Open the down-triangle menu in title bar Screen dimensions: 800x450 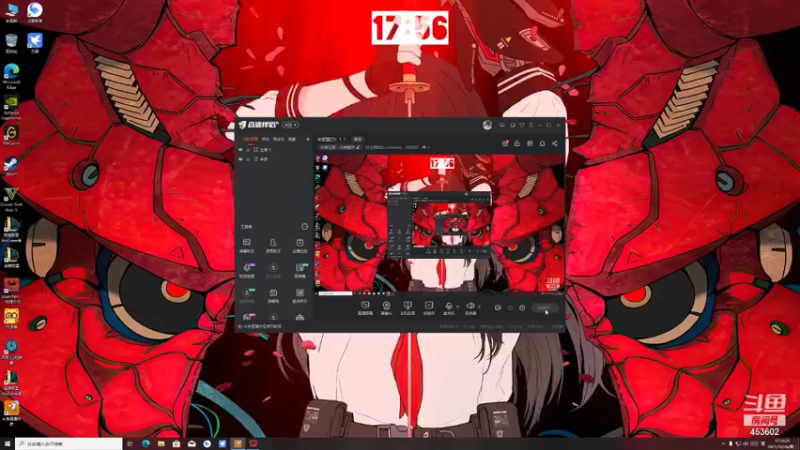click(x=522, y=125)
